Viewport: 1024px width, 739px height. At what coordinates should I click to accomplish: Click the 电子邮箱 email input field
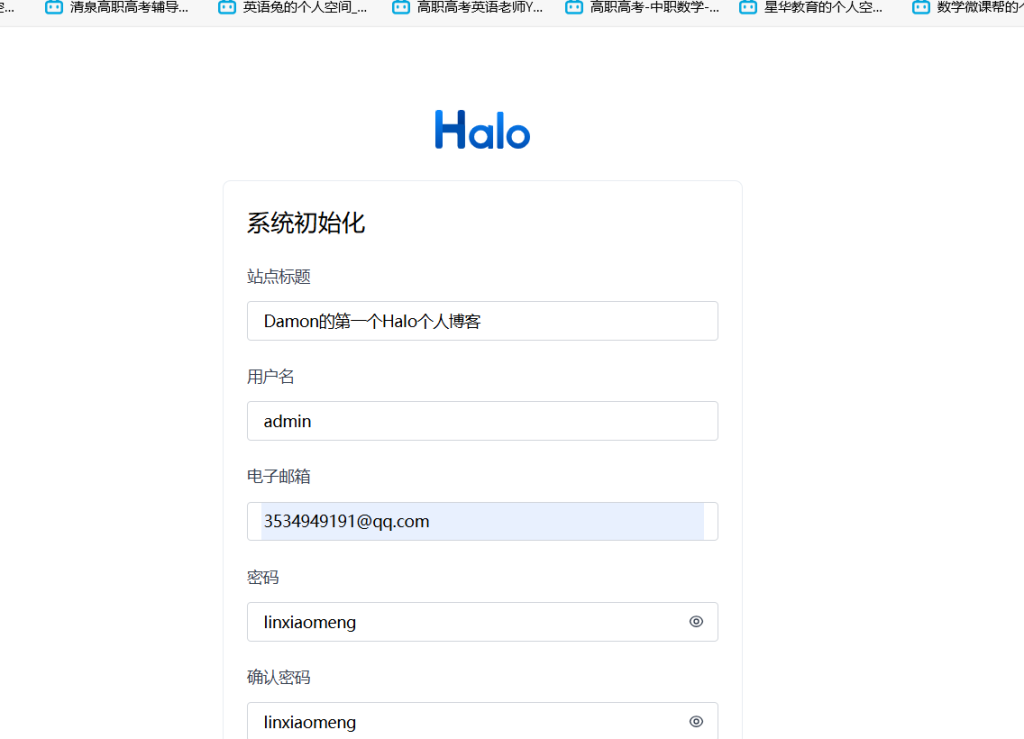click(482, 521)
